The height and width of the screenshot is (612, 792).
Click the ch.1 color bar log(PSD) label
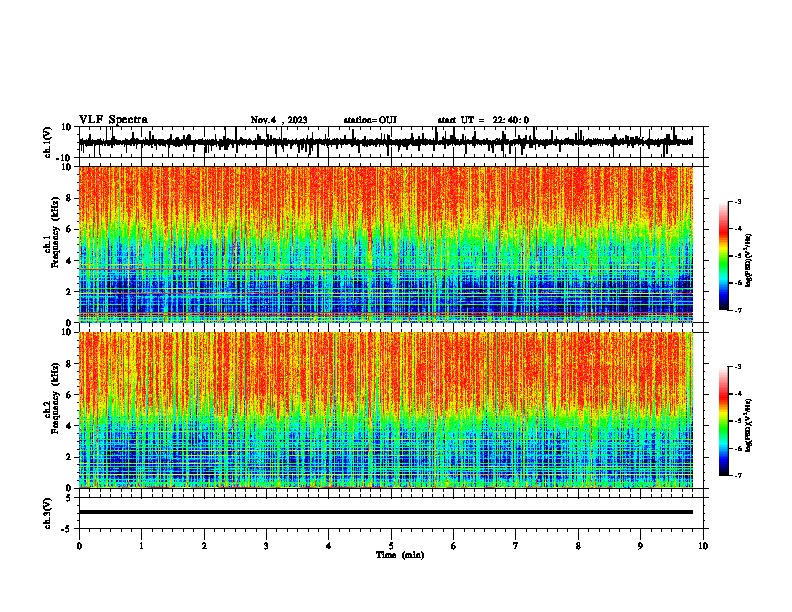point(749,260)
